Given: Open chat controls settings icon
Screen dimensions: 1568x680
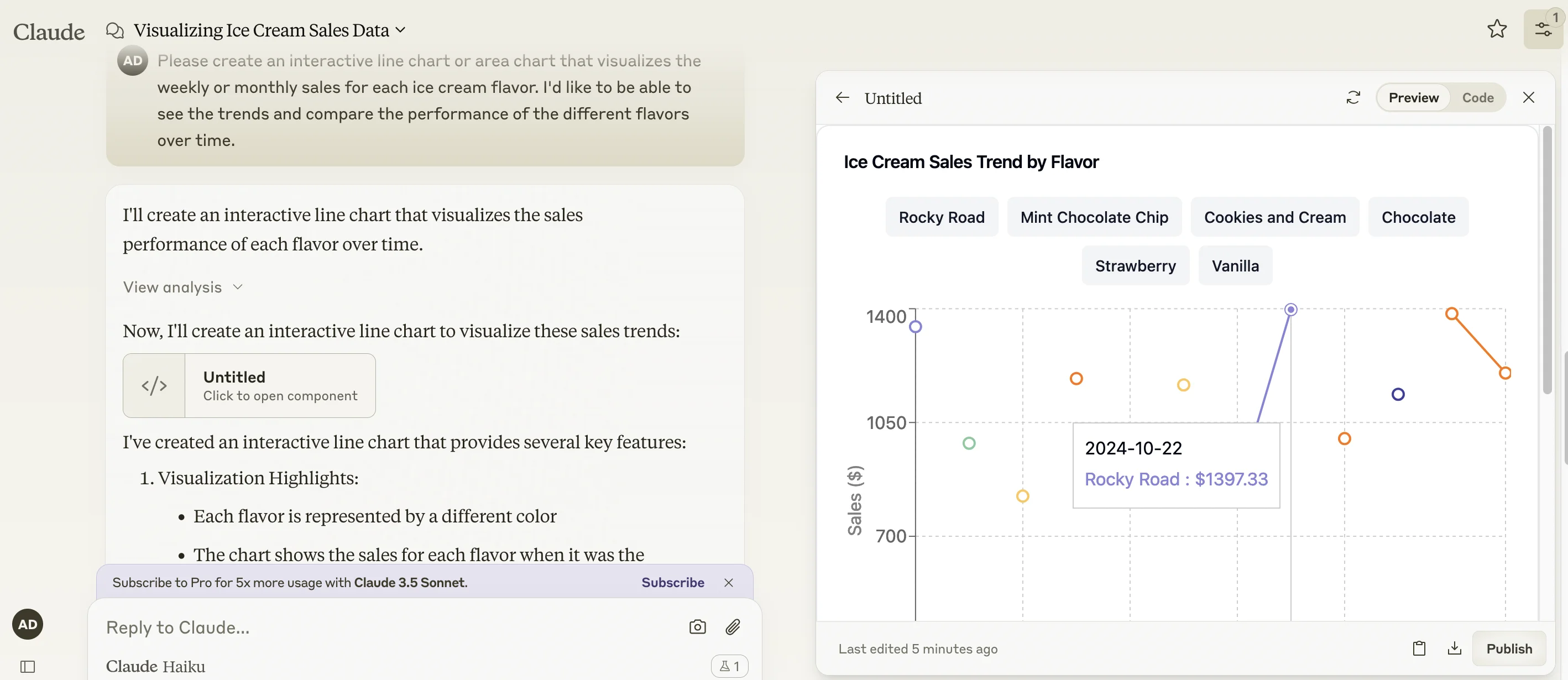Looking at the screenshot, I should (1543, 29).
